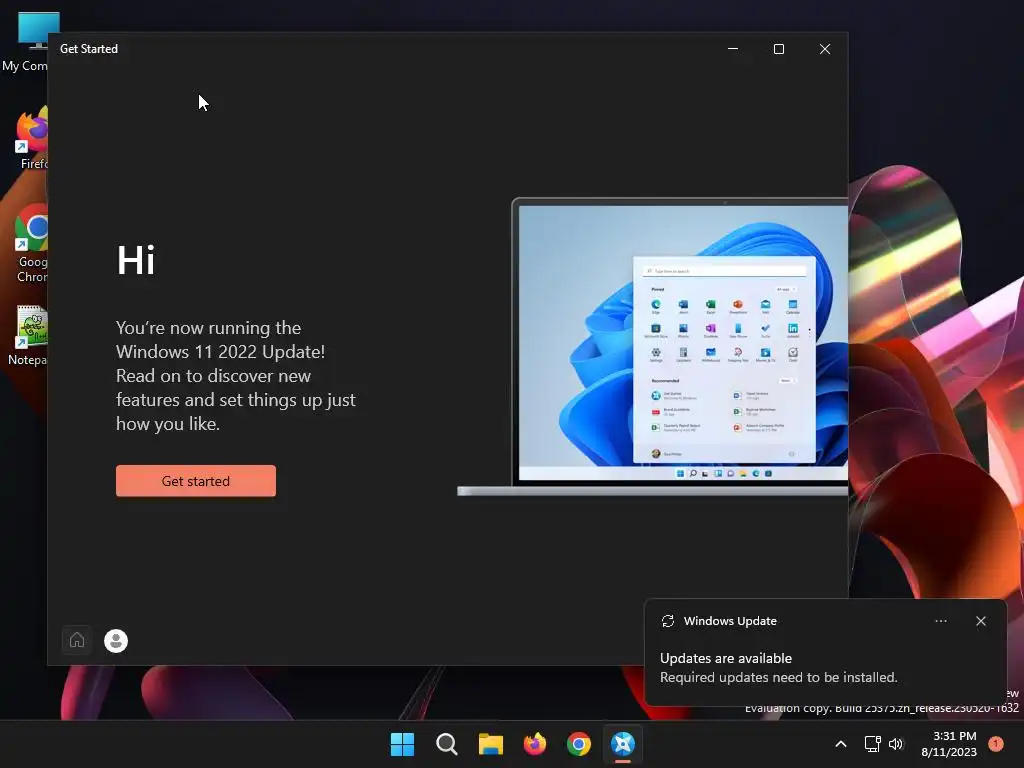Show hidden system tray icons
1024x768 pixels.
click(841, 744)
